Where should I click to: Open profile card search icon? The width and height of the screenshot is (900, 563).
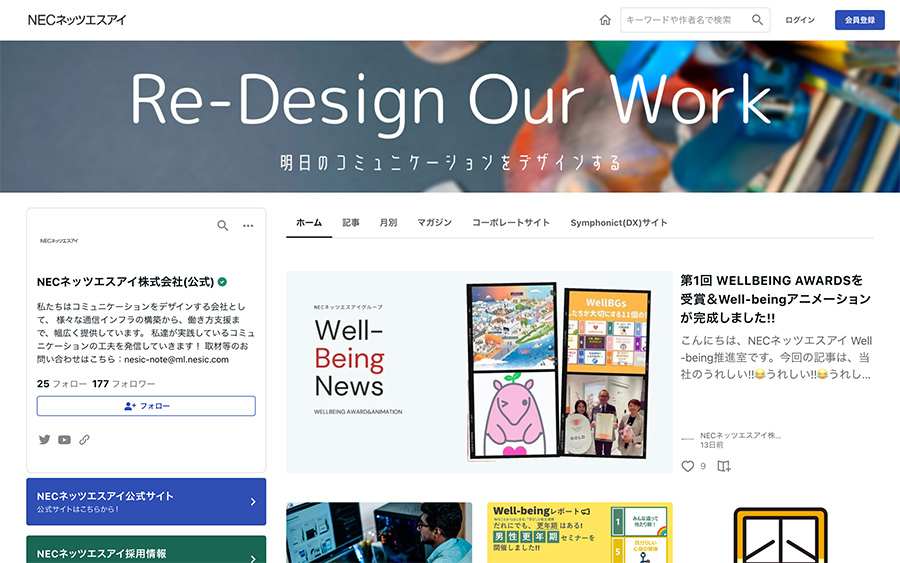click(x=223, y=226)
